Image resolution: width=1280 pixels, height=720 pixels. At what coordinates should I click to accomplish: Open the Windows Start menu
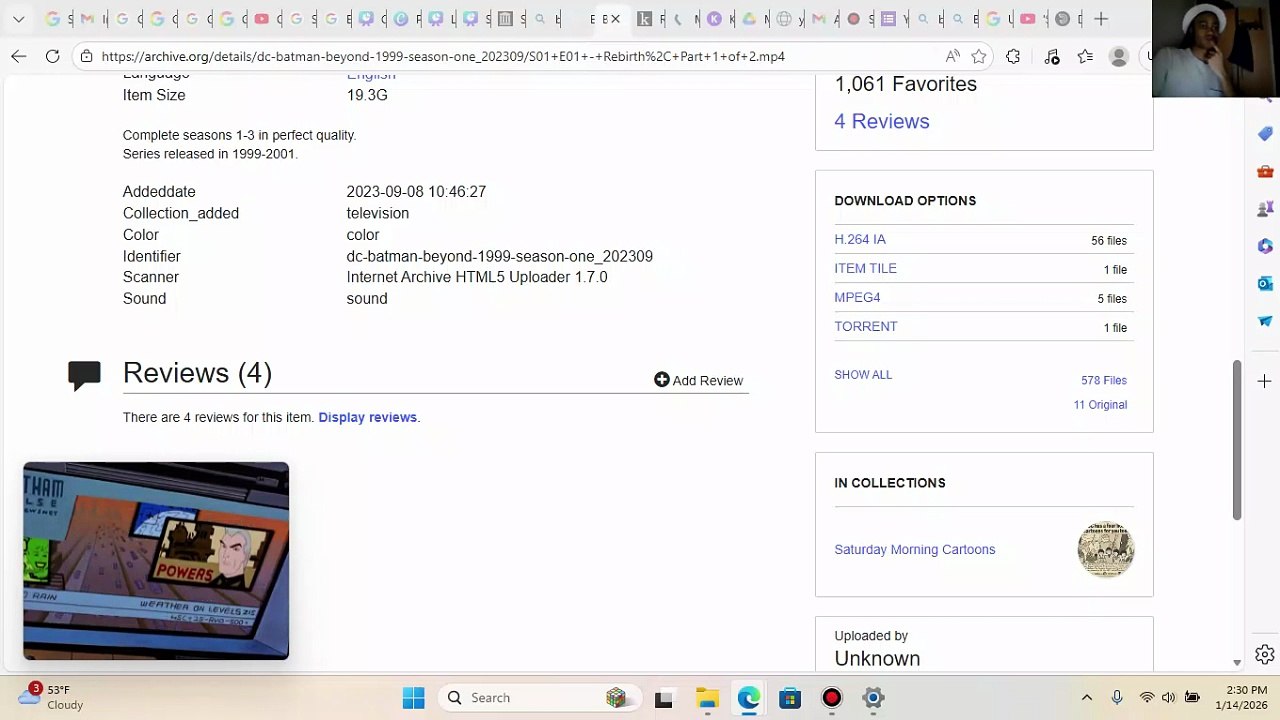(x=414, y=698)
